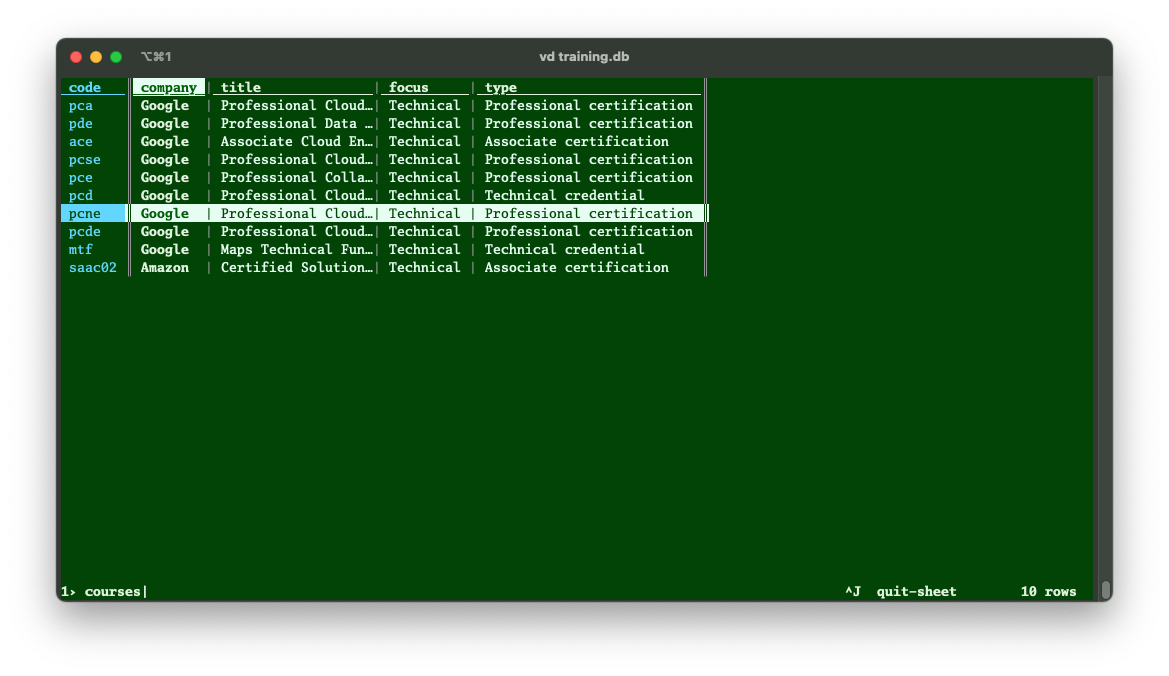The width and height of the screenshot is (1169, 676).
Task: Click the 'courses' sheet name in status bar
Action: pos(112,592)
